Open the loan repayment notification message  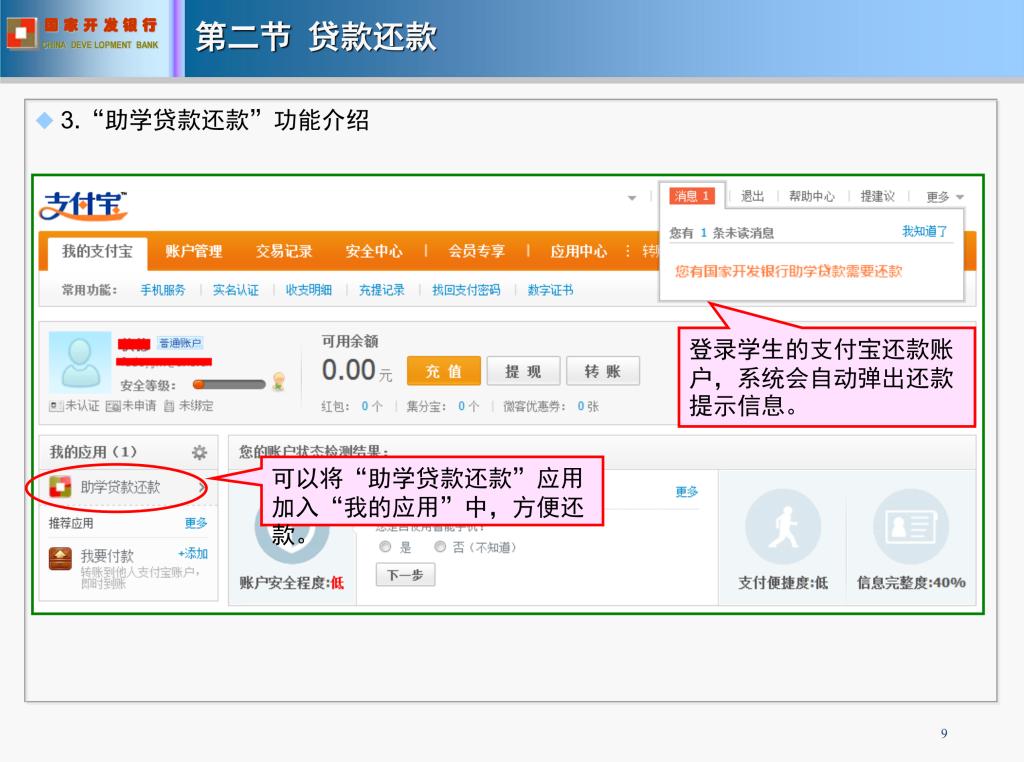788,271
